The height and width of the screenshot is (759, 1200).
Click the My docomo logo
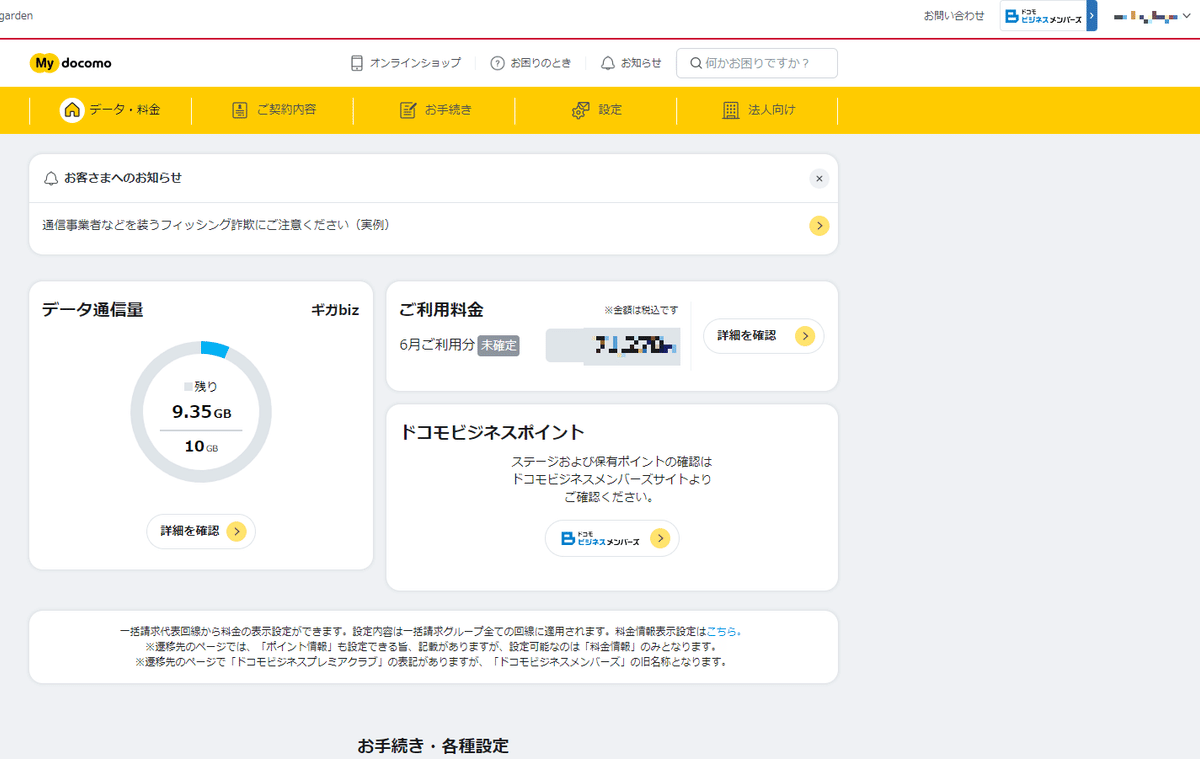pyautogui.click(x=70, y=63)
